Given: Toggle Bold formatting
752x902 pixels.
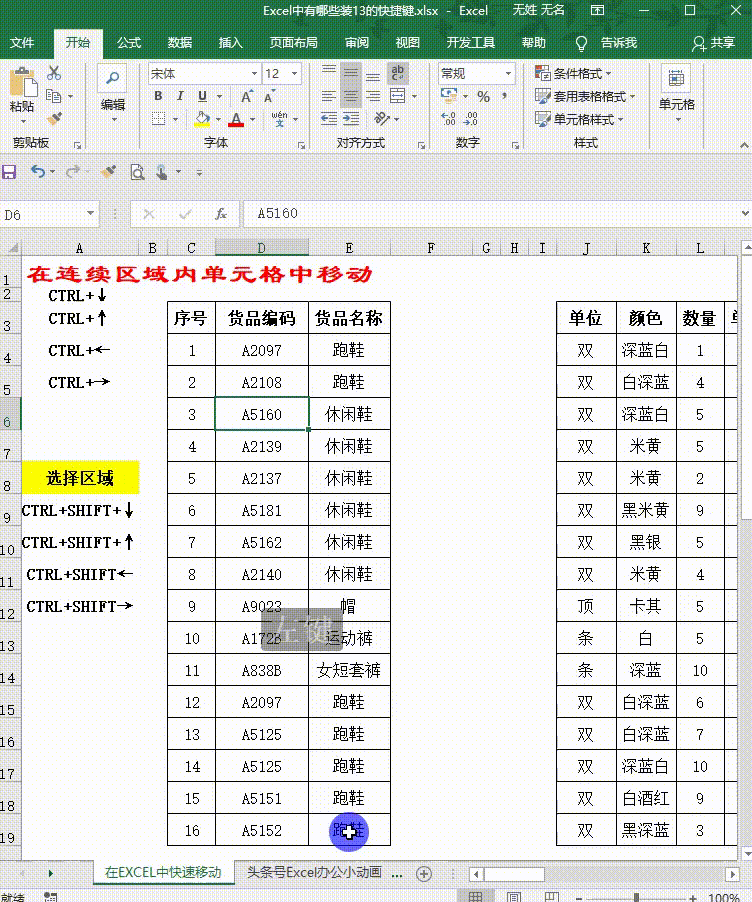Looking at the screenshot, I should [158, 96].
